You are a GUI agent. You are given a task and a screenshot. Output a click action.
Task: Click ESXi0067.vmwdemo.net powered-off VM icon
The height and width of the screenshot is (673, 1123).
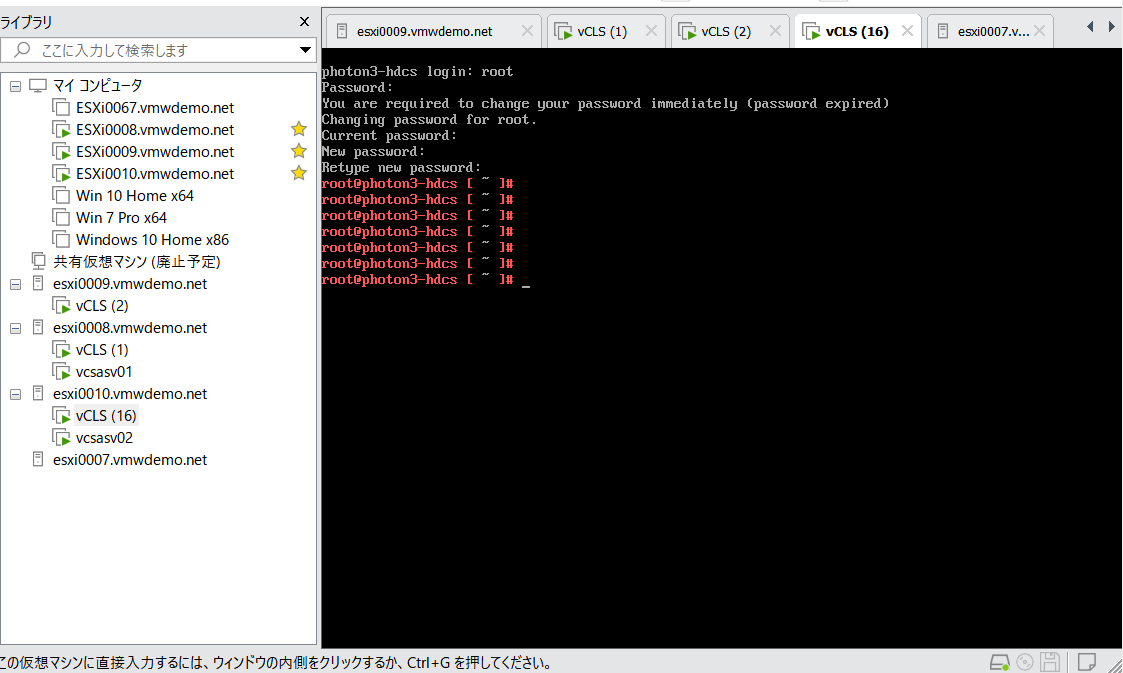click(x=62, y=108)
